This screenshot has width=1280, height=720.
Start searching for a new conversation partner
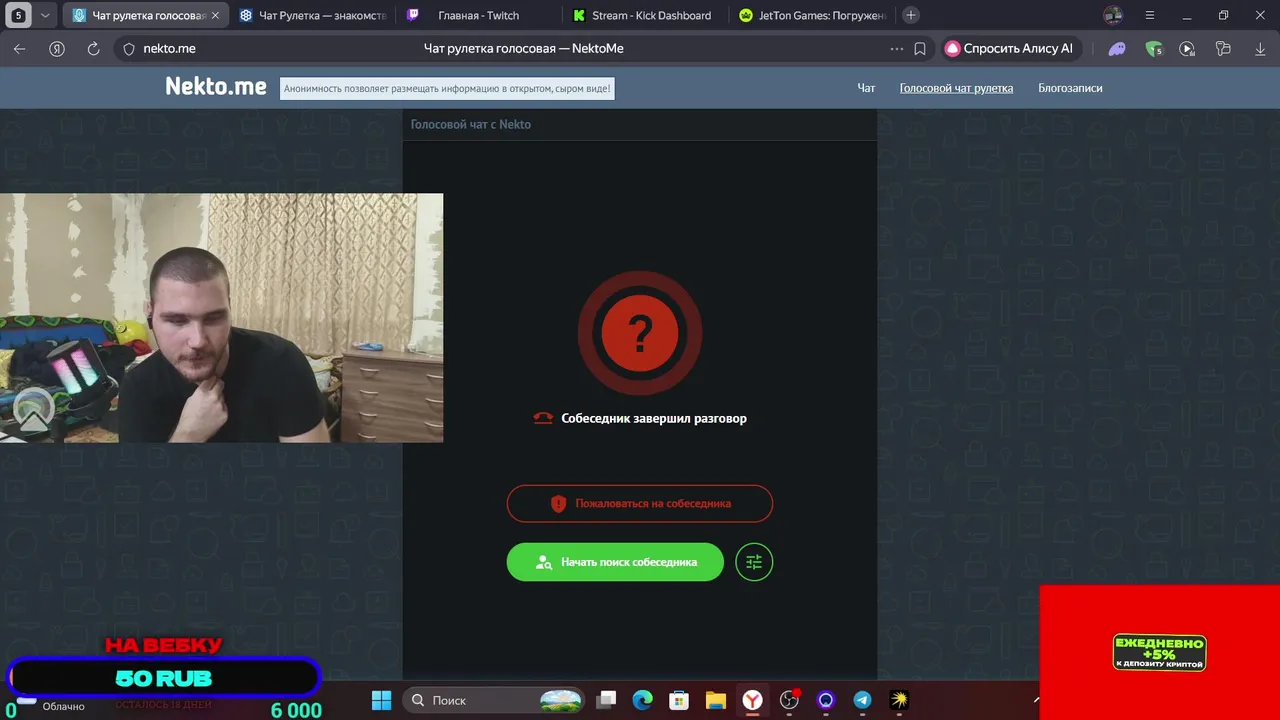pyautogui.click(x=615, y=562)
